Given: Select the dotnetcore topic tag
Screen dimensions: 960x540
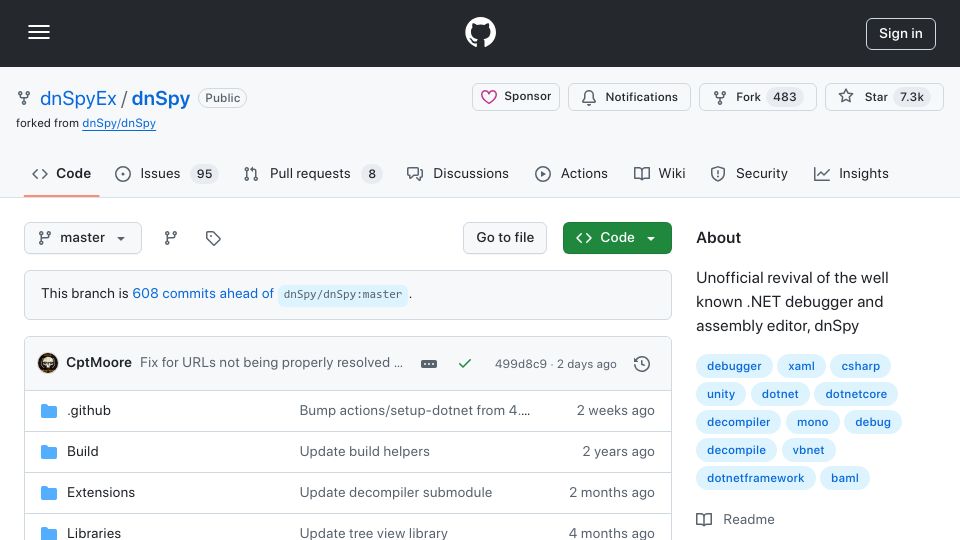Looking at the screenshot, I should (856, 394).
